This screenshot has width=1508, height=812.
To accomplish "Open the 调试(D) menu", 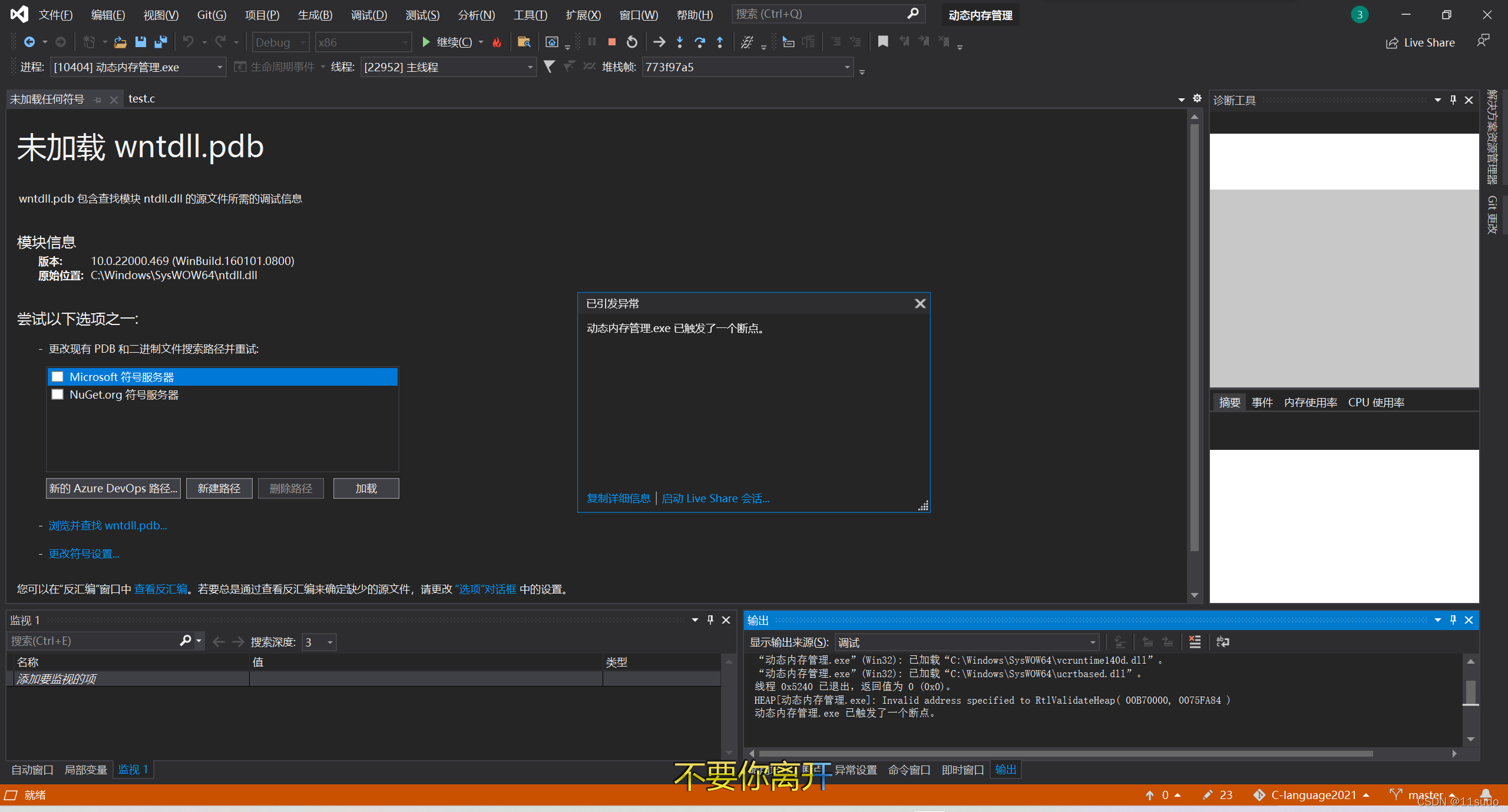I will point(369,15).
